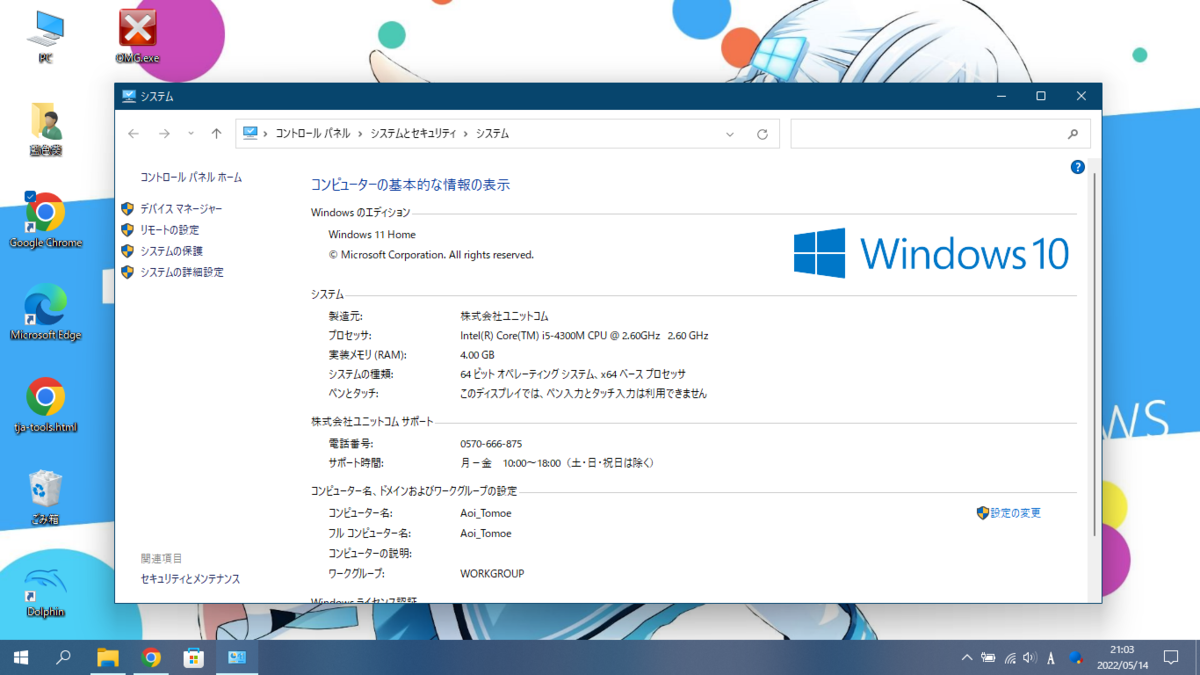Open taskbar search
1200x675 pixels.
pyautogui.click(x=63, y=657)
